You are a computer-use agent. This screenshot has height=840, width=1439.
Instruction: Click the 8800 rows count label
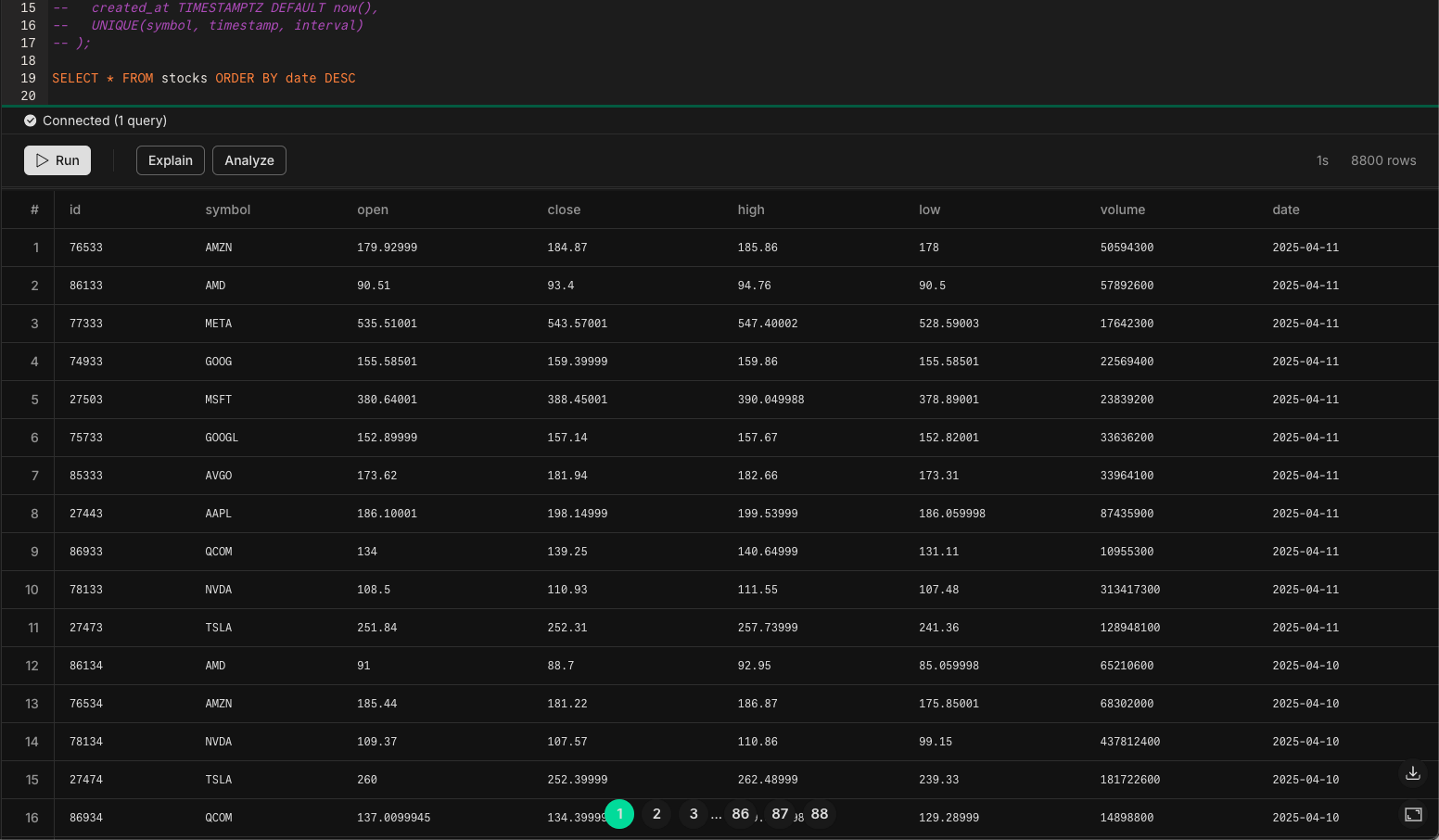click(1383, 160)
